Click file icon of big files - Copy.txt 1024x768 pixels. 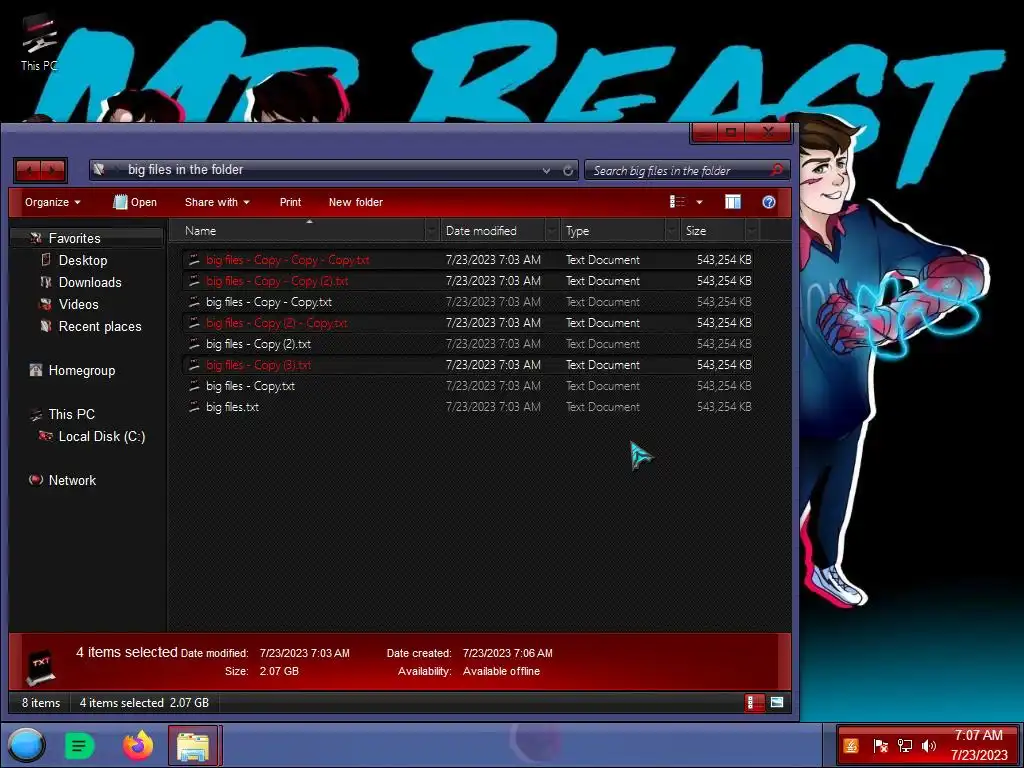click(194, 386)
